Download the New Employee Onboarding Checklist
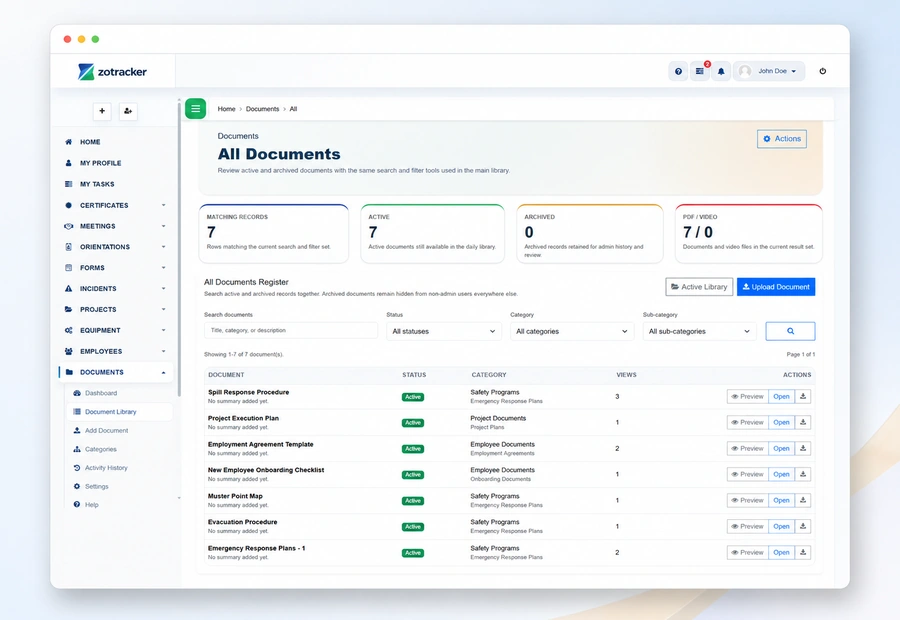Screen dimensions: 900x620 coord(803,474)
